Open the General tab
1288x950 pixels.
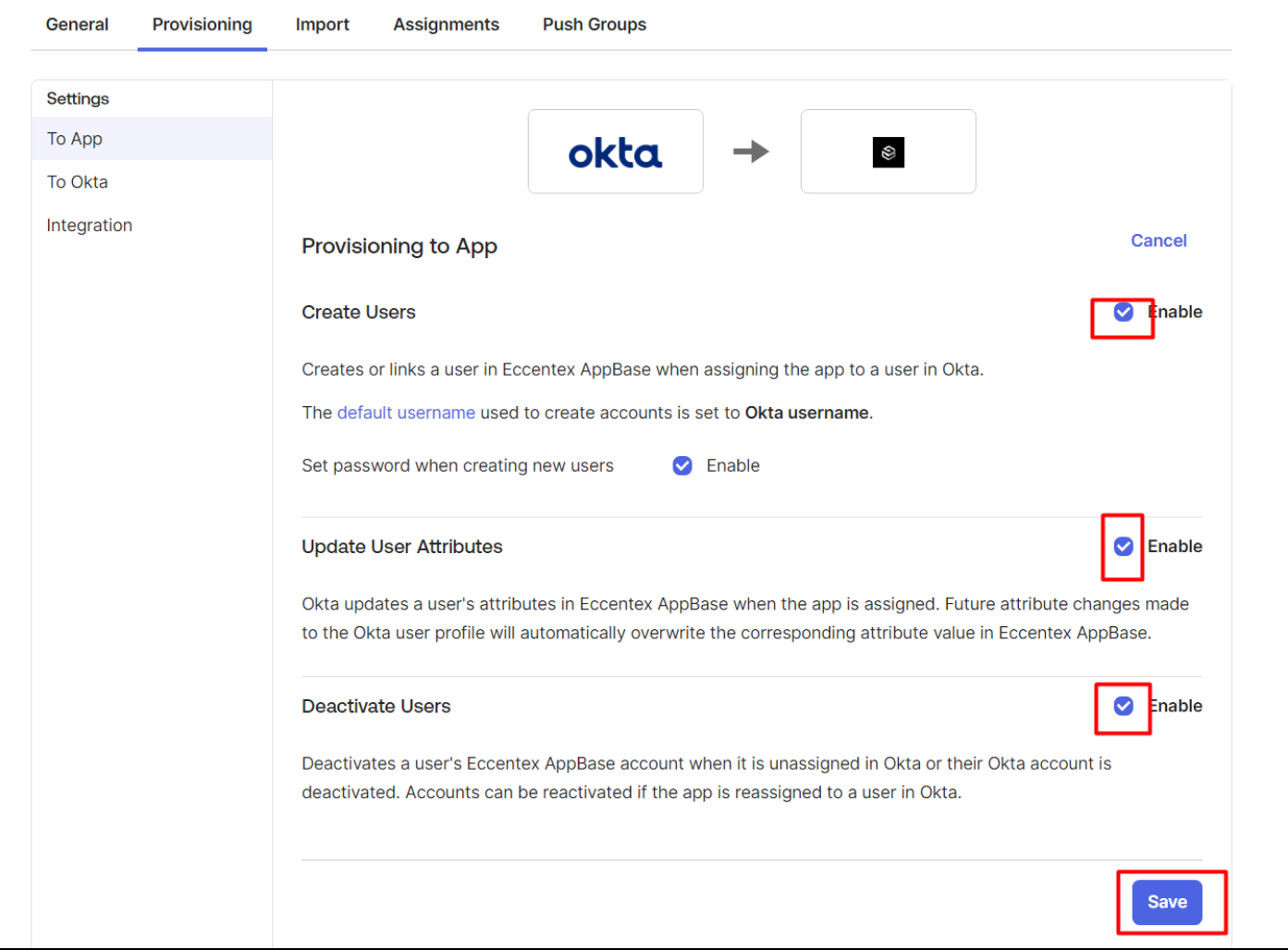[x=77, y=25]
